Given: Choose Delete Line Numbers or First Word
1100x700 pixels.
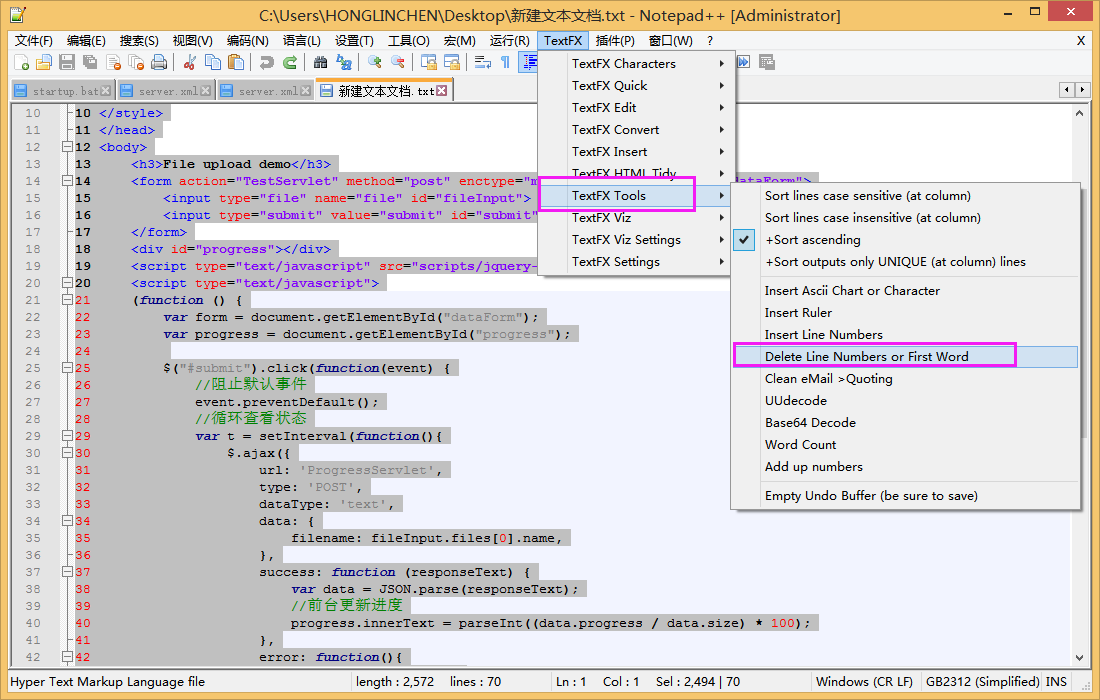Looking at the screenshot, I should 905,356.
